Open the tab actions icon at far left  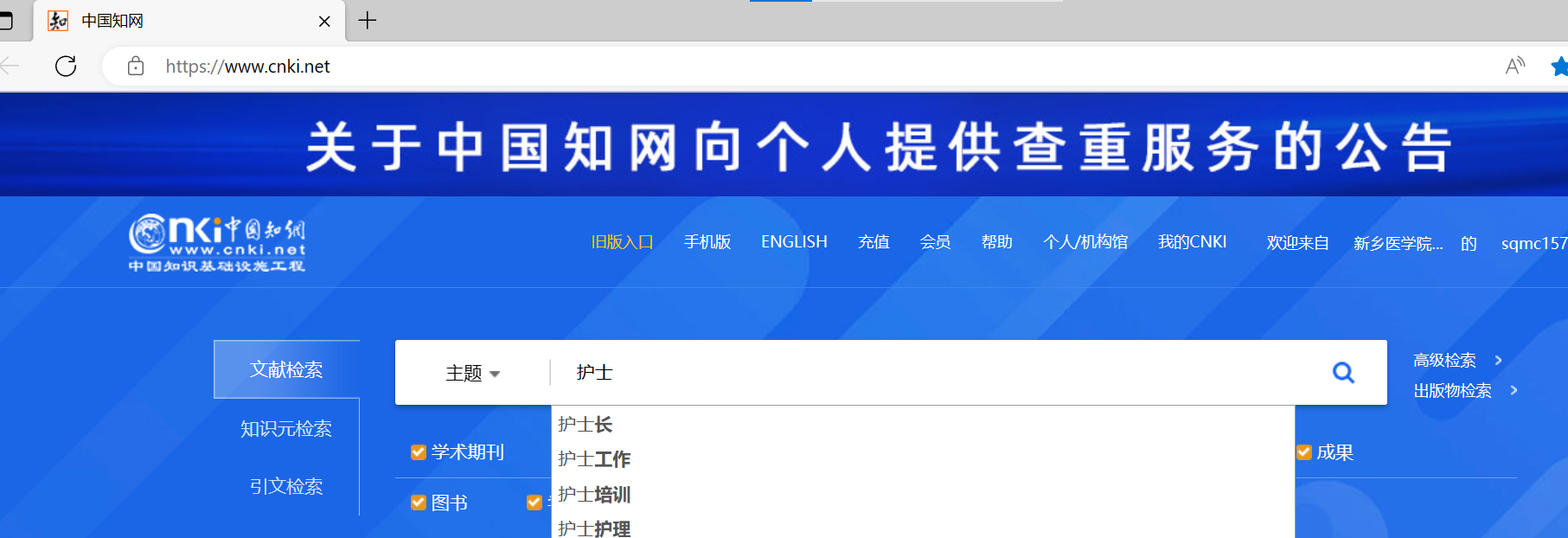click(x=5, y=21)
